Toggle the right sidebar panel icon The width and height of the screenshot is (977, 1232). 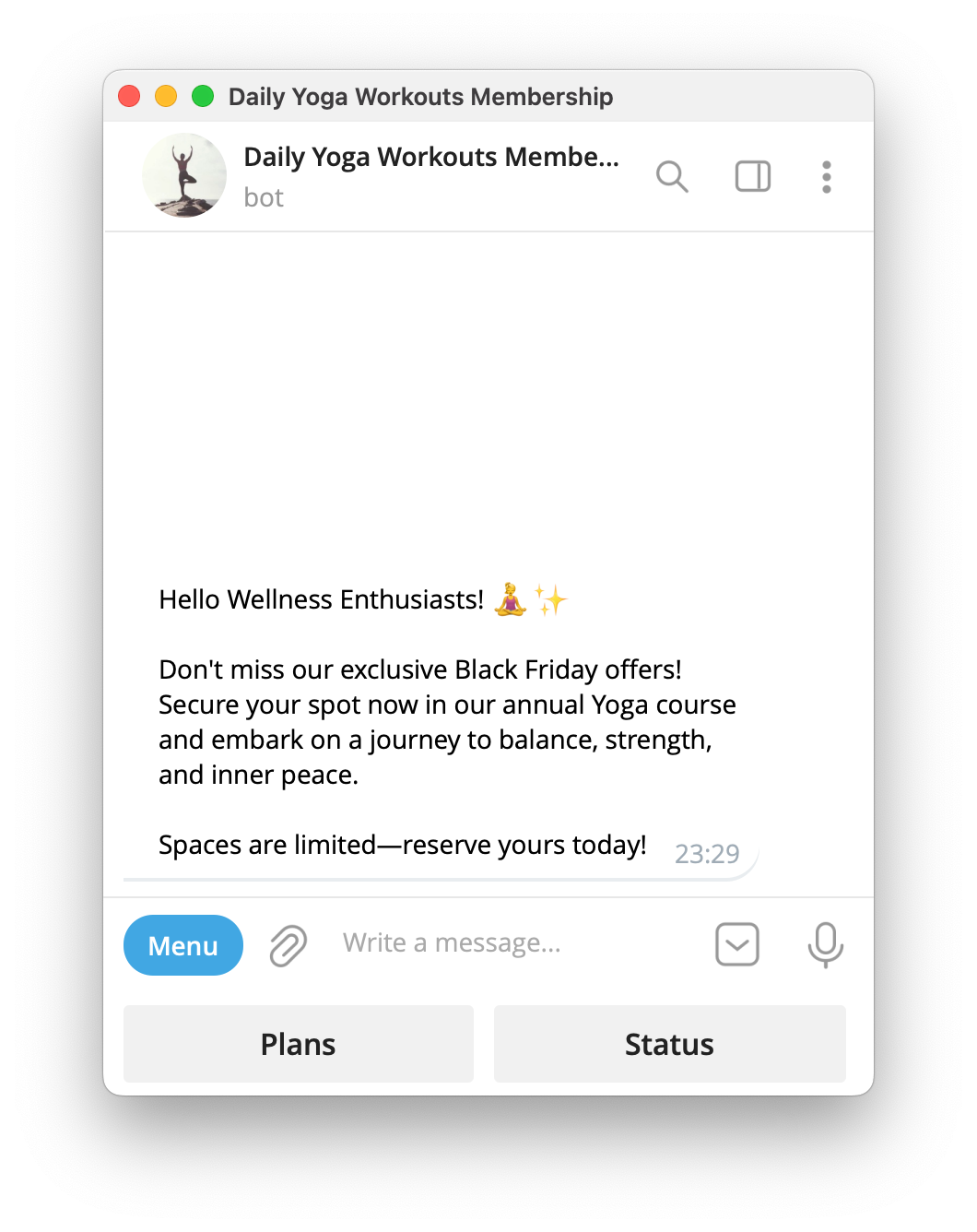coord(753,176)
